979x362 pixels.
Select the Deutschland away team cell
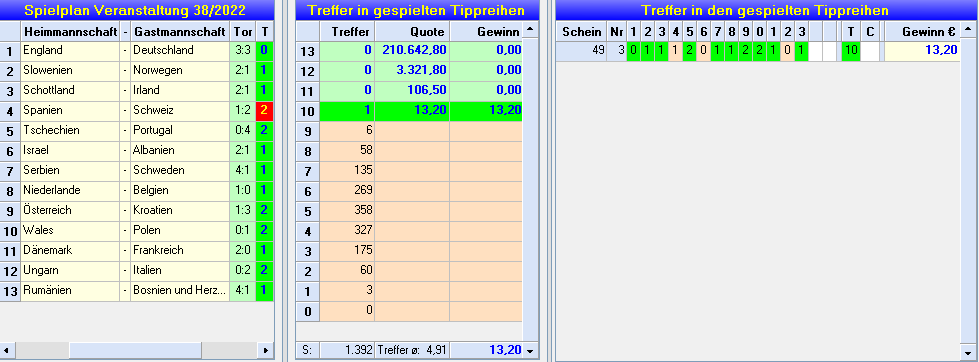(x=180, y=51)
